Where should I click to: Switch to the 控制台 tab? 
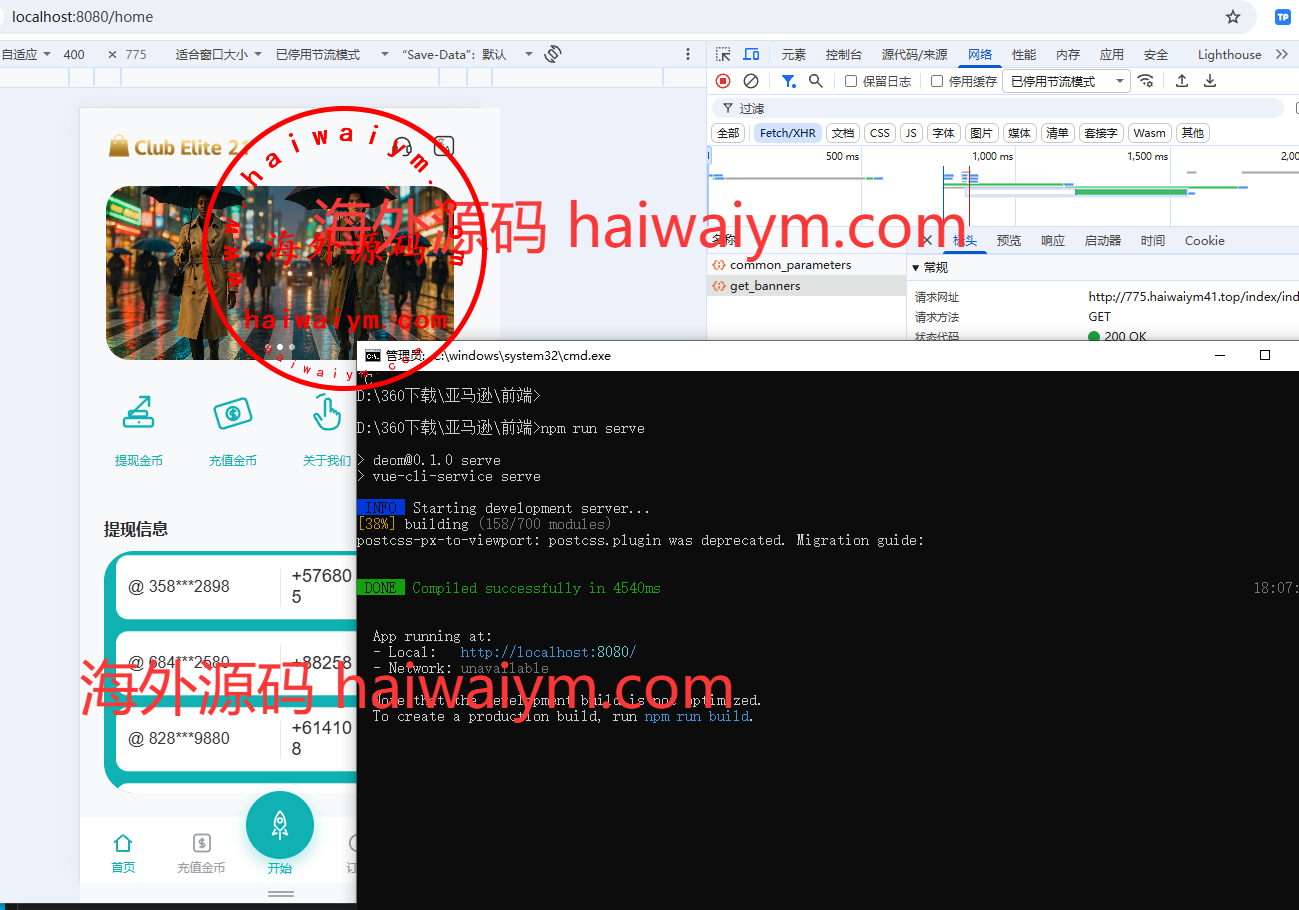(844, 54)
